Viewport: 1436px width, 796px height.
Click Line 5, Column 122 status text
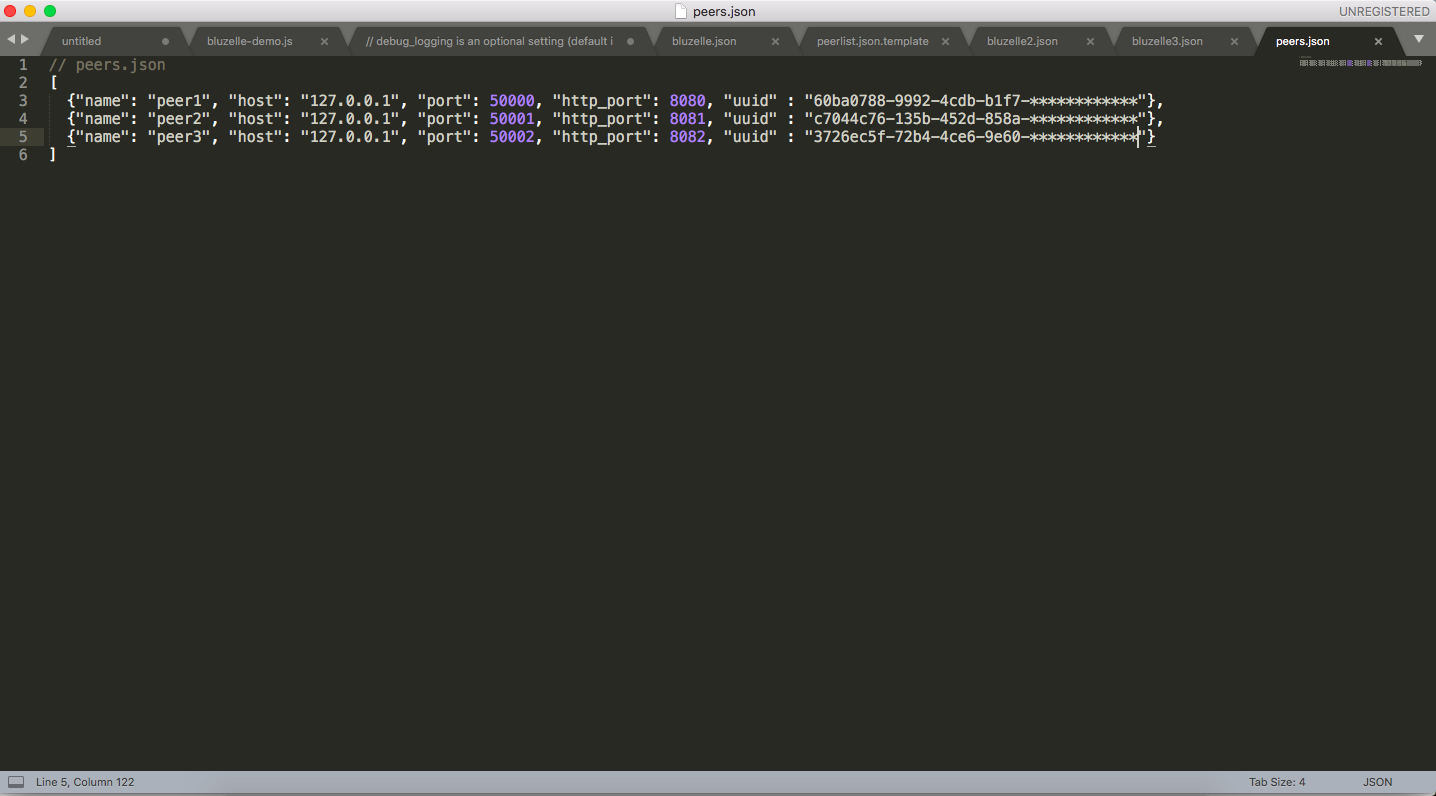(x=85, y=782)
